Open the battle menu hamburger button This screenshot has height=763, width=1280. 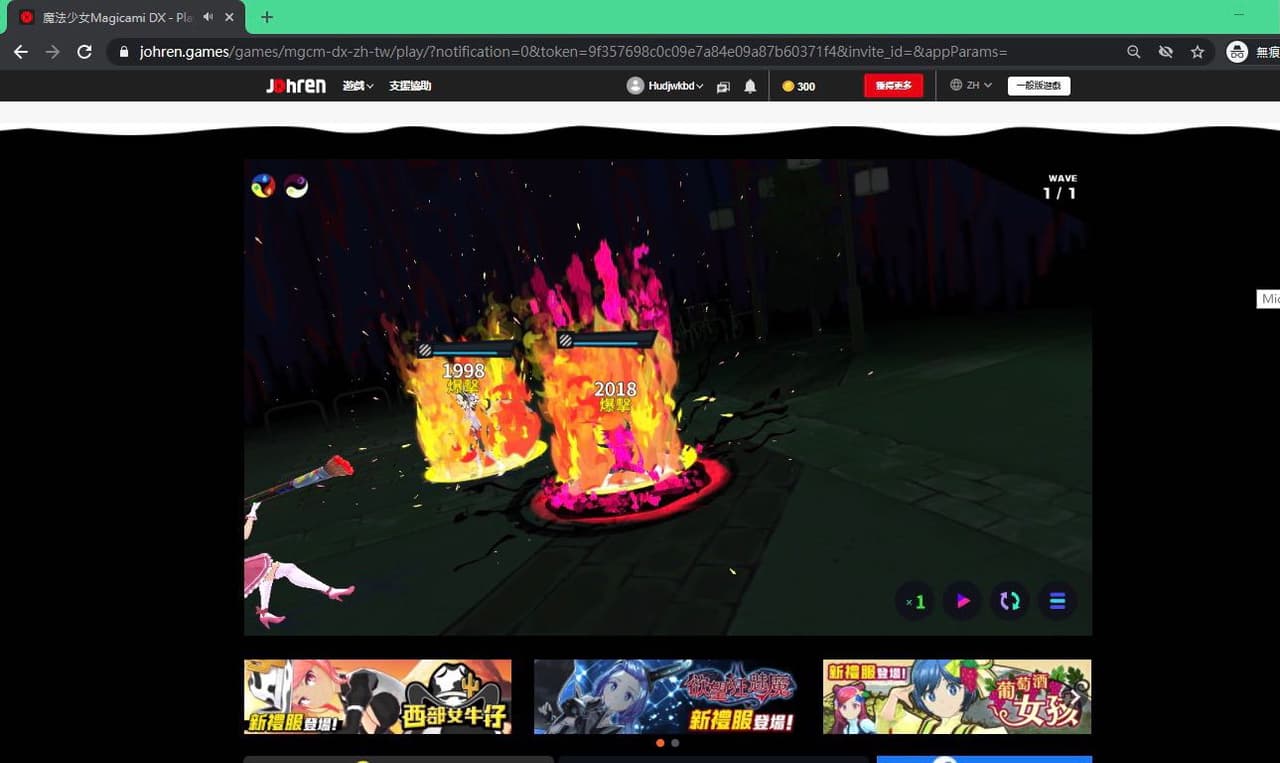tap(1057, 601)
